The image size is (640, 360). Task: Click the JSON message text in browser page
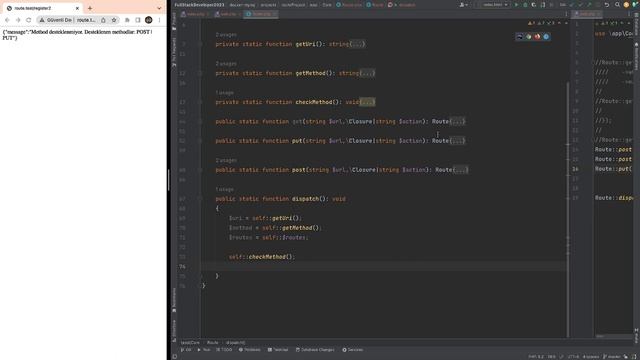78,35
